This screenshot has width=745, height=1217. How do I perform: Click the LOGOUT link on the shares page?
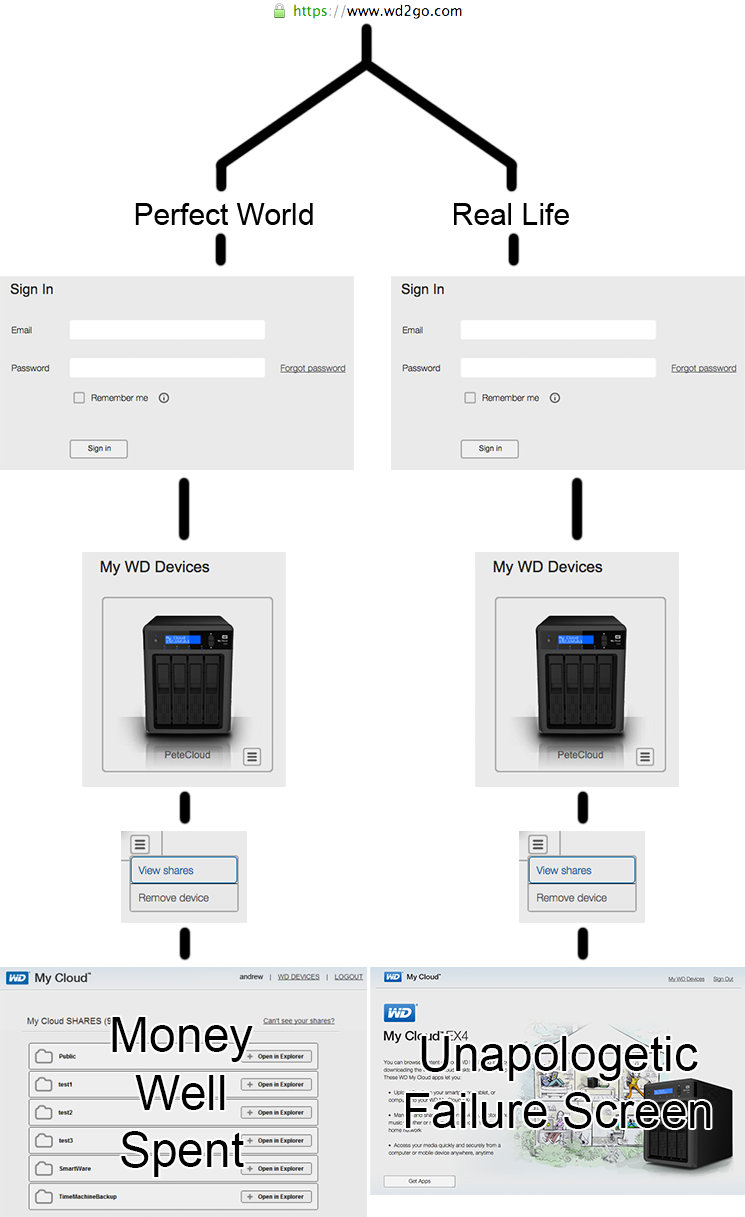[349, 977]
